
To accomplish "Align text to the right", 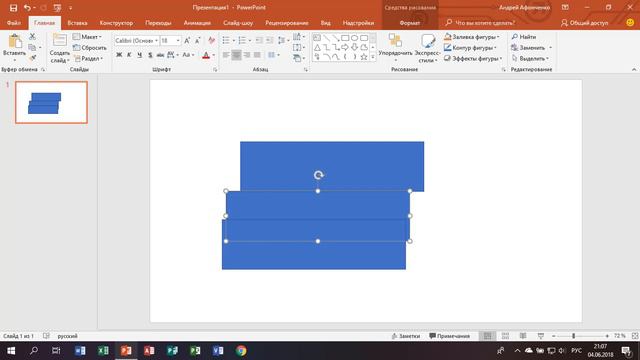I will pos(247,55).
